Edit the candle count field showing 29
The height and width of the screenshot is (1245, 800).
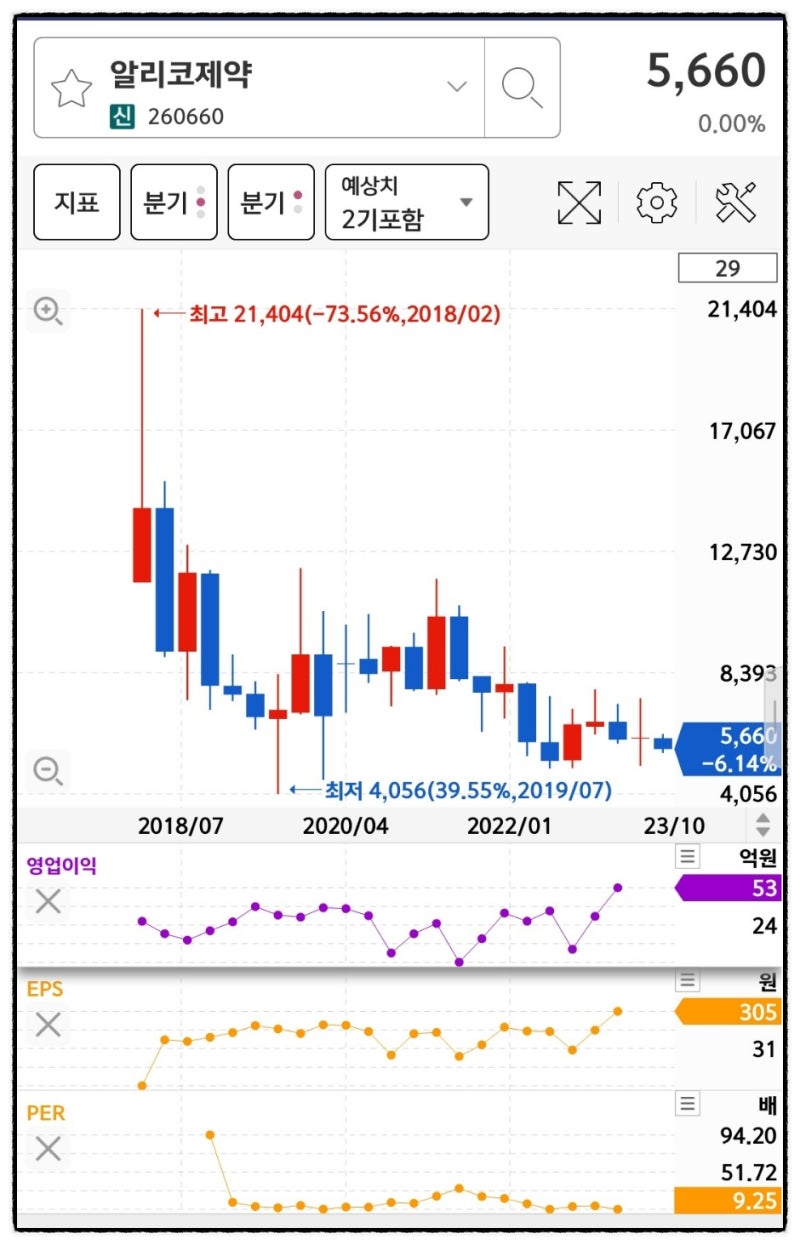tap(727, 268)
